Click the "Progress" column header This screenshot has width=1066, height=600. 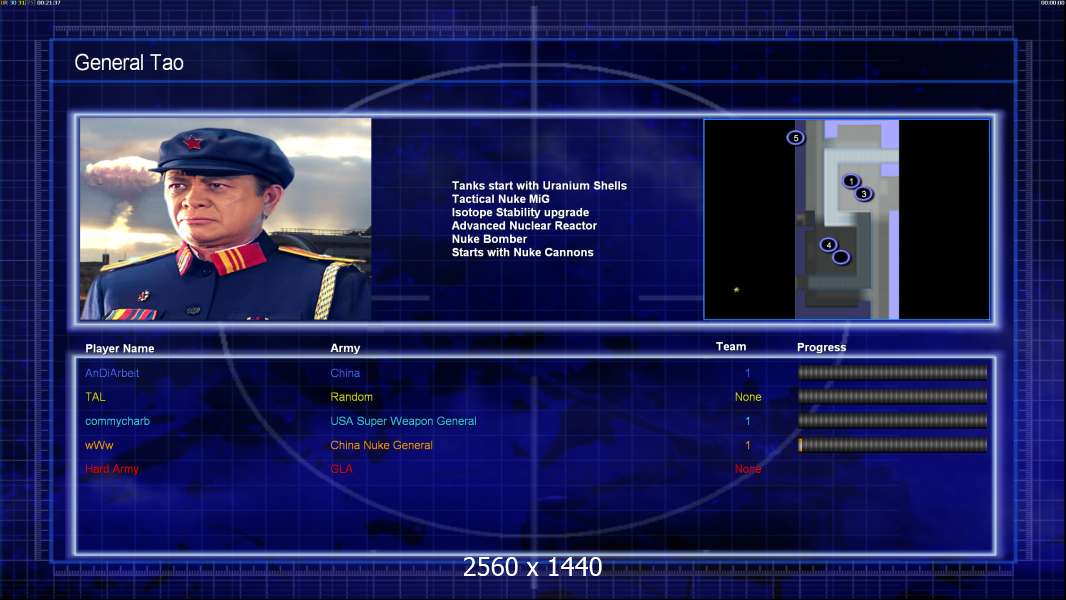(x=821, y=347)
